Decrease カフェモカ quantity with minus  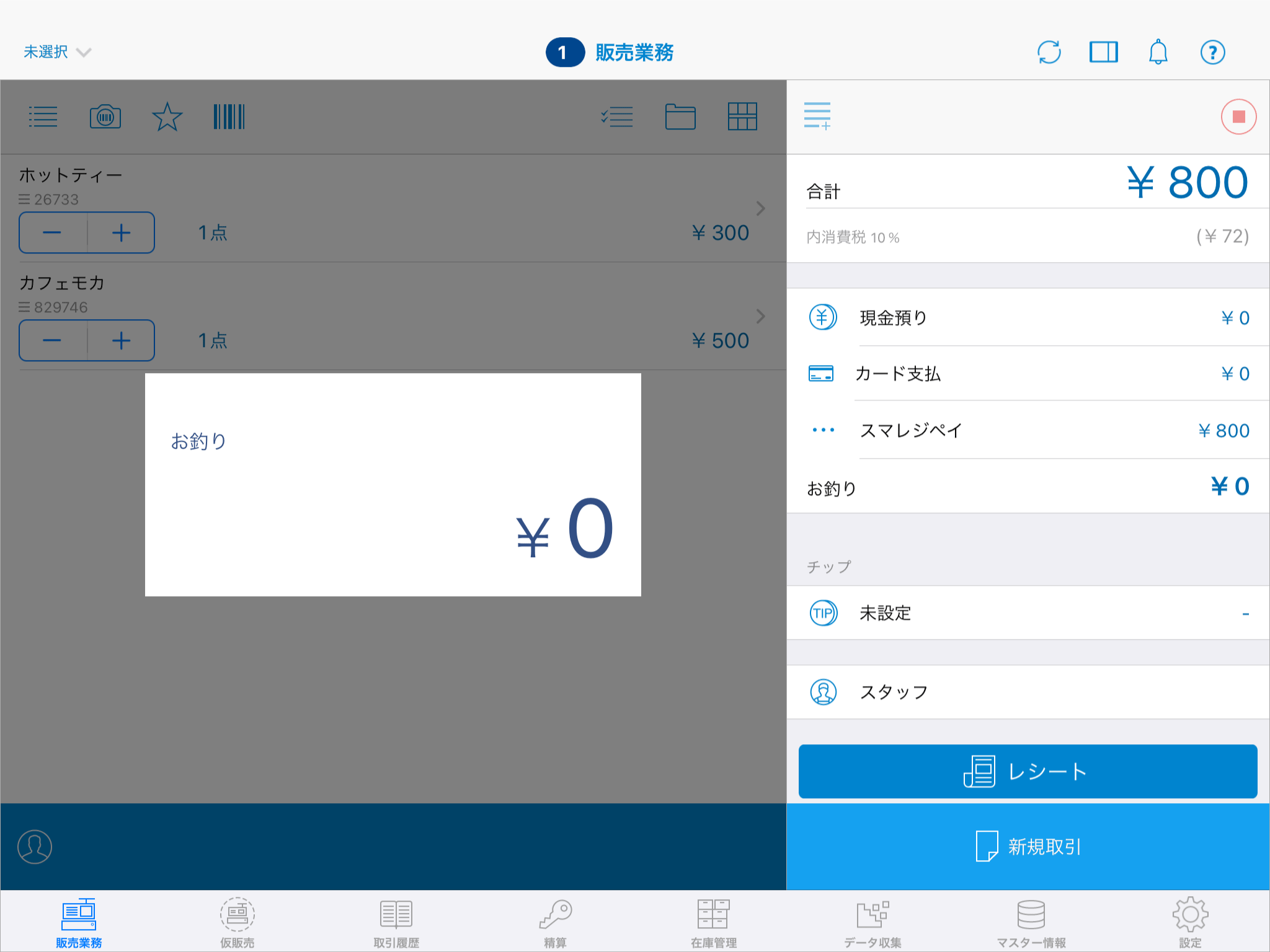point(53,340)
